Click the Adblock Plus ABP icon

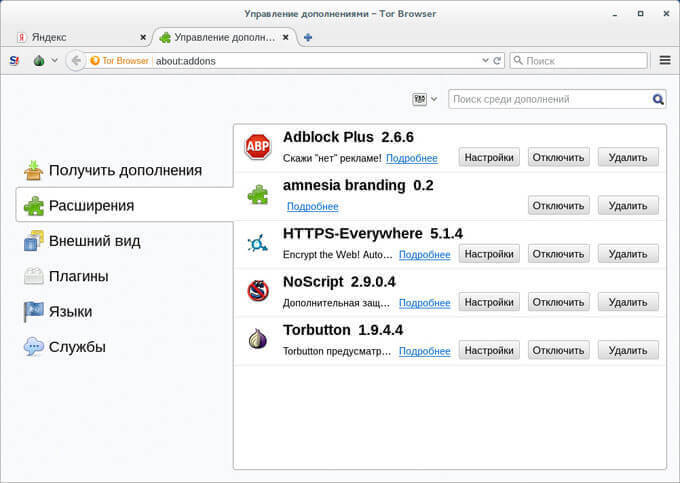258,147
